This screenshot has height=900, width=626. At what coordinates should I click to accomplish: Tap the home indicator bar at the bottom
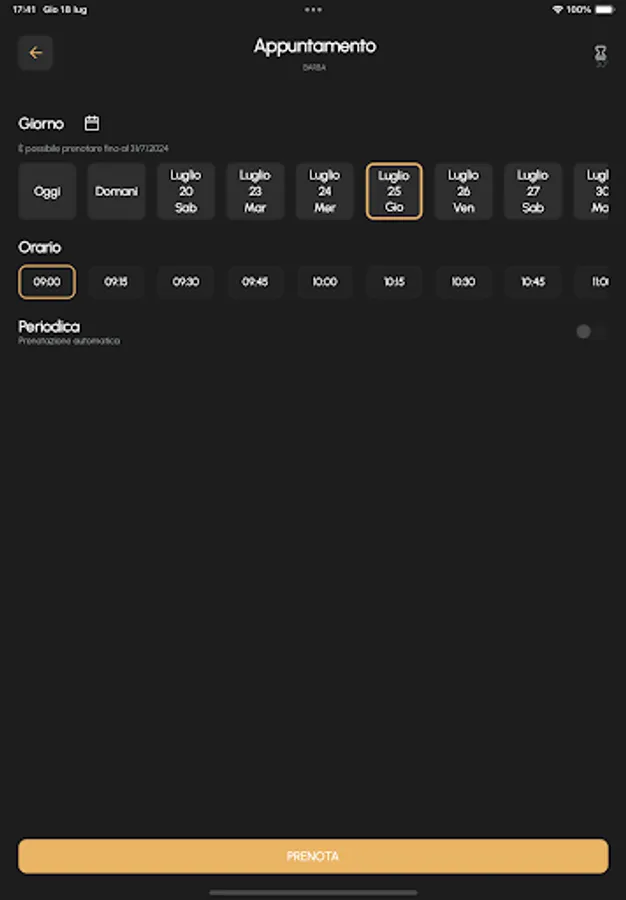click(x=313, y=892)
